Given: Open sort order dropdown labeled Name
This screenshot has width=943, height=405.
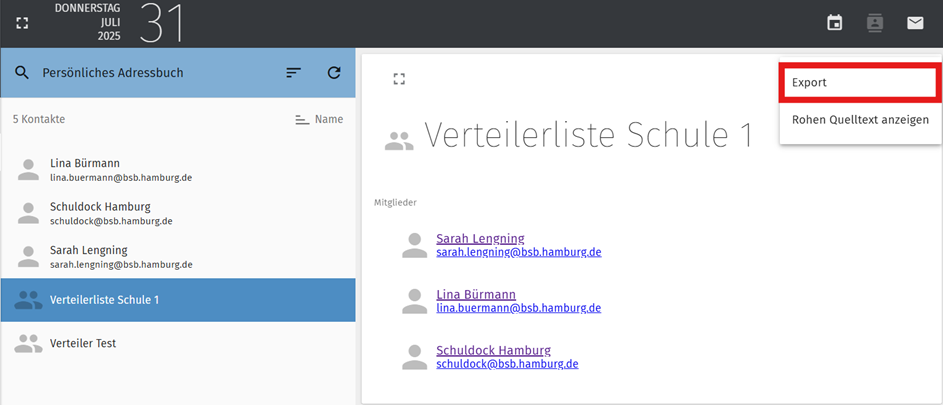Looking at the screenshot, I should pos(319,119).
